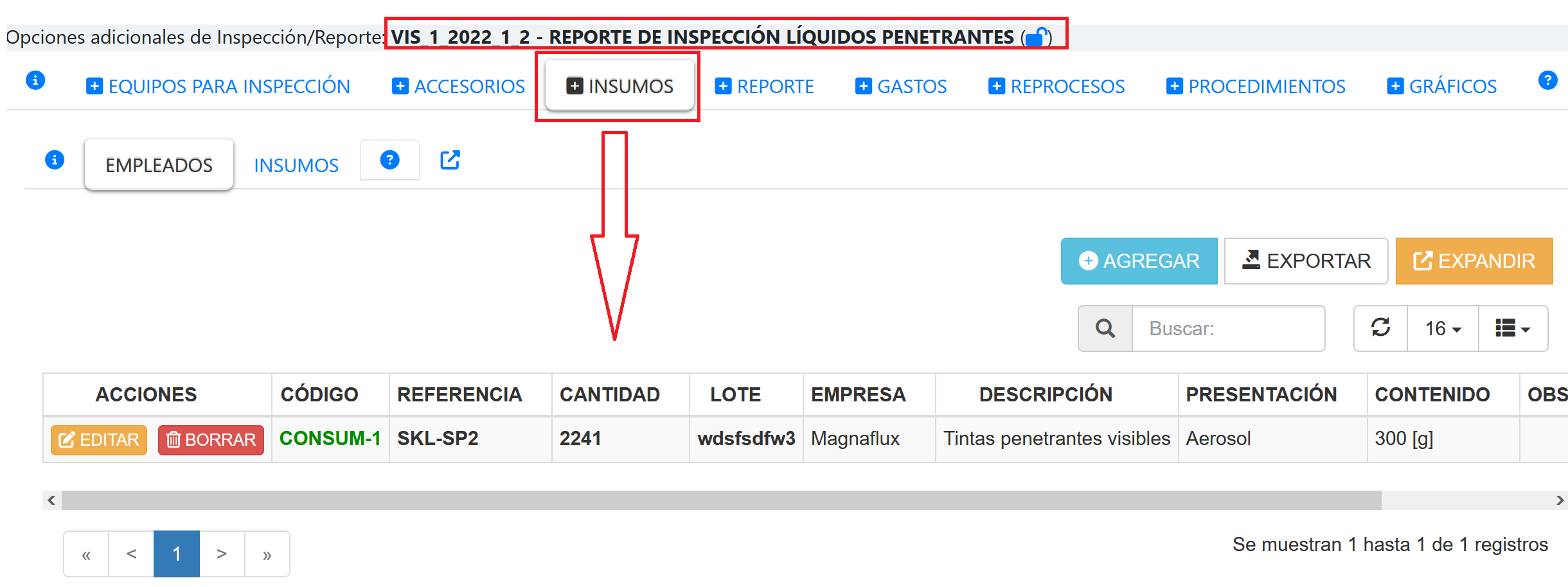Expand the GRÁFICOS tab section
The height and width of the screenshot is (587, 1568).
coord(1442,86)
